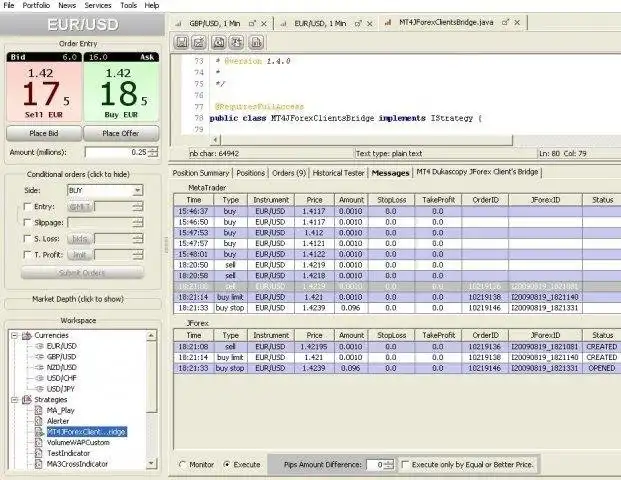The width and height of the screenshot is (621, 480).
Task: Click the Alerter strategy icon in tree
Action: click(x=38, y=421)
